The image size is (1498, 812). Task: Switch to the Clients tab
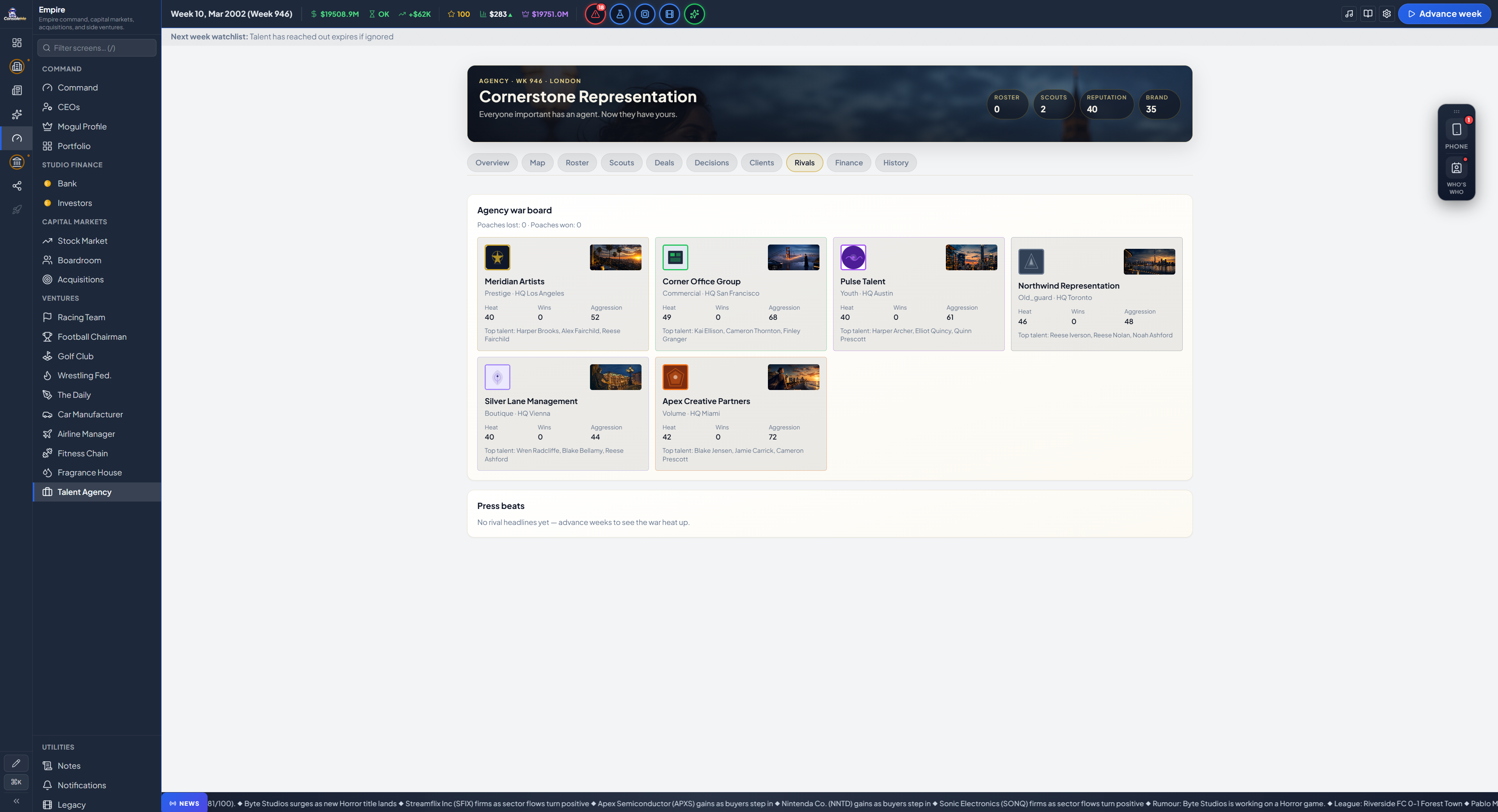761,163
